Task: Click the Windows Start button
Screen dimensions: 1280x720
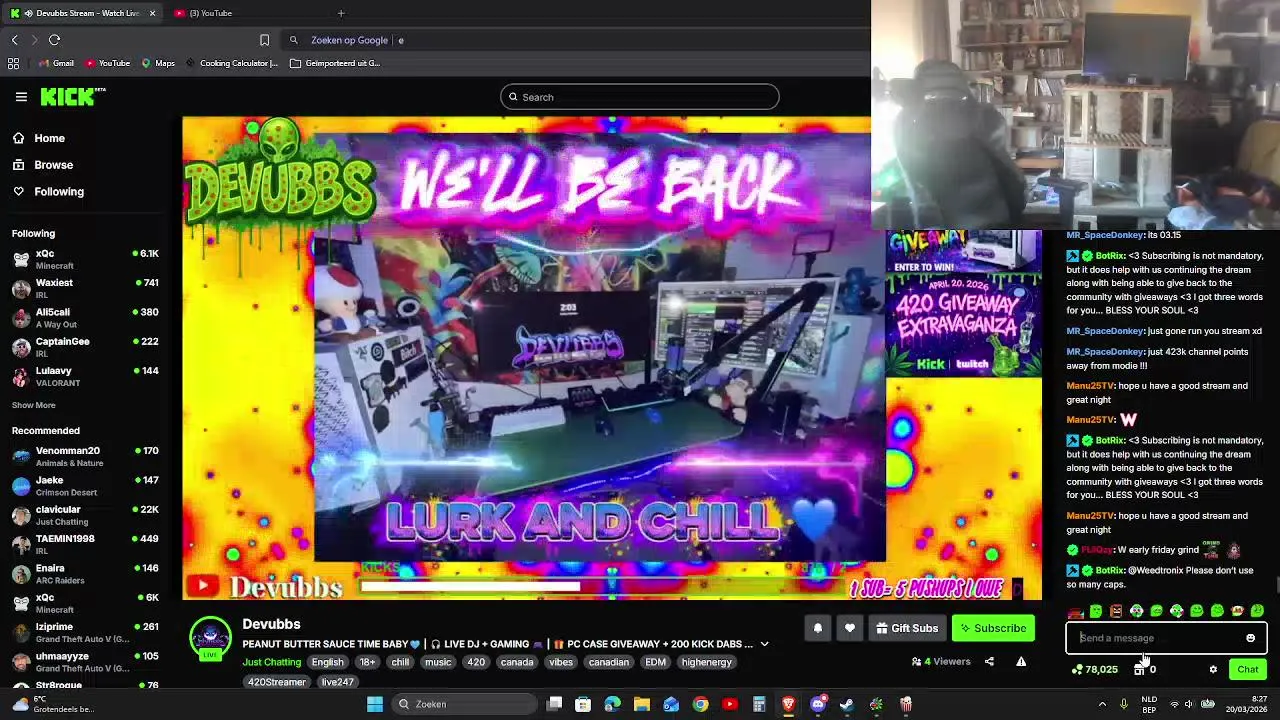Action: click(374, 704)
